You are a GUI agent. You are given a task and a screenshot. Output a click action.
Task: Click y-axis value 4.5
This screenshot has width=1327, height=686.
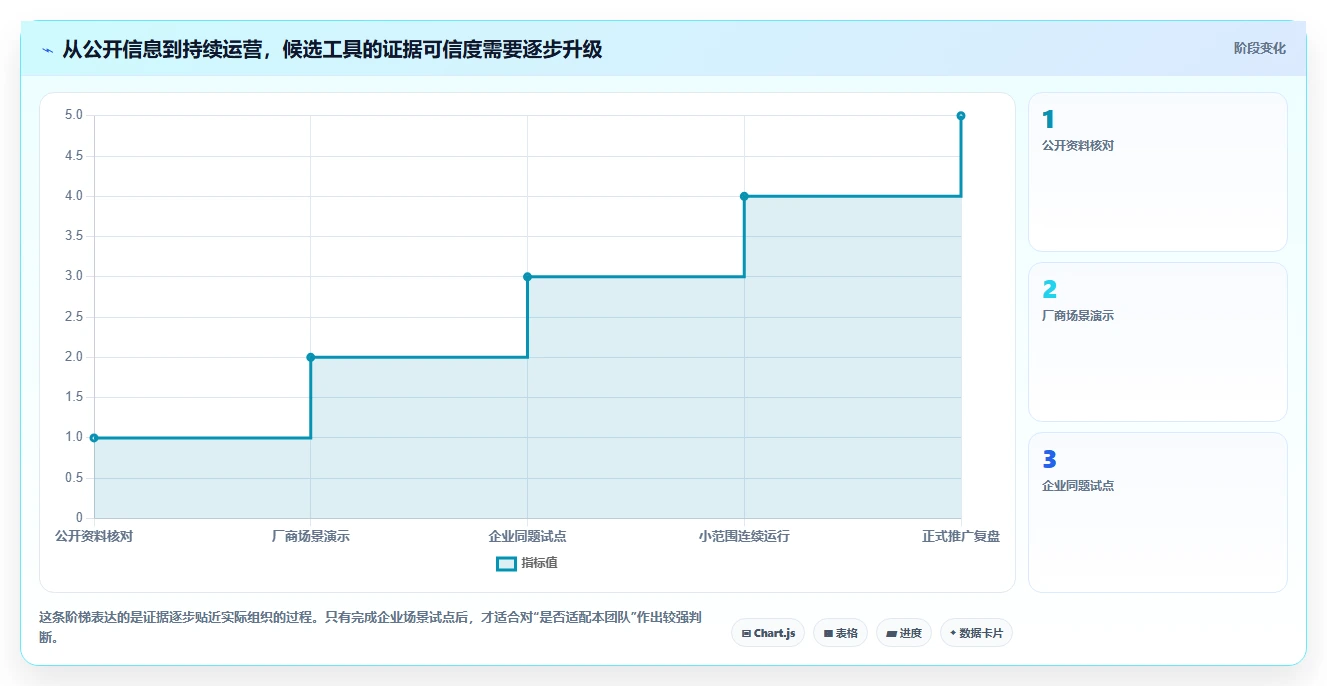(x=74, y=156)
